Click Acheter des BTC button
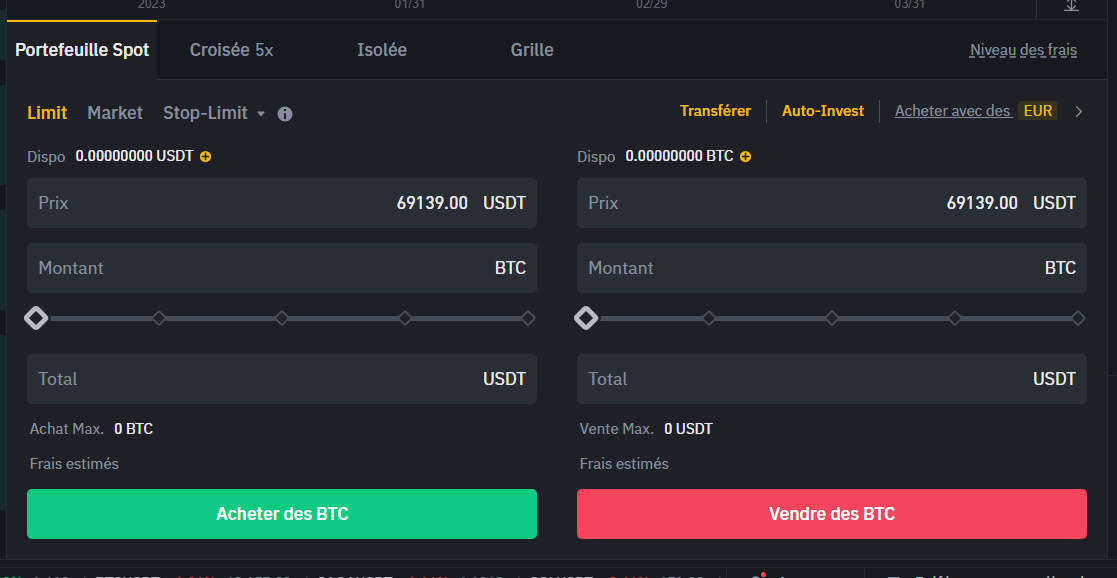 coord(282,514)
